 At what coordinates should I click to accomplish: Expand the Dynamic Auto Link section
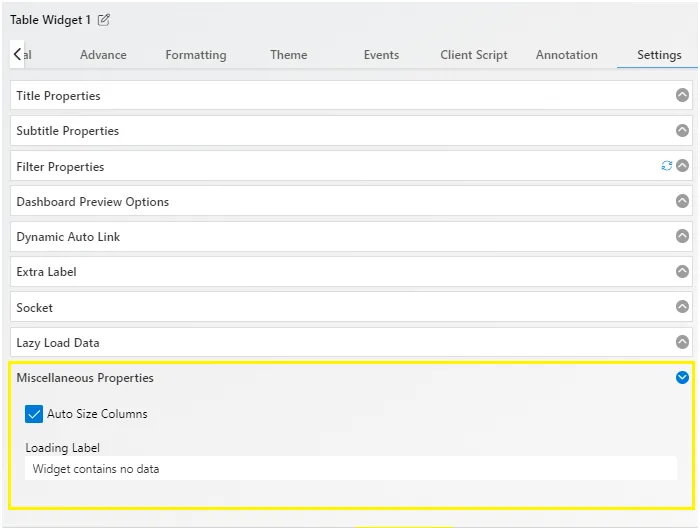682,236
